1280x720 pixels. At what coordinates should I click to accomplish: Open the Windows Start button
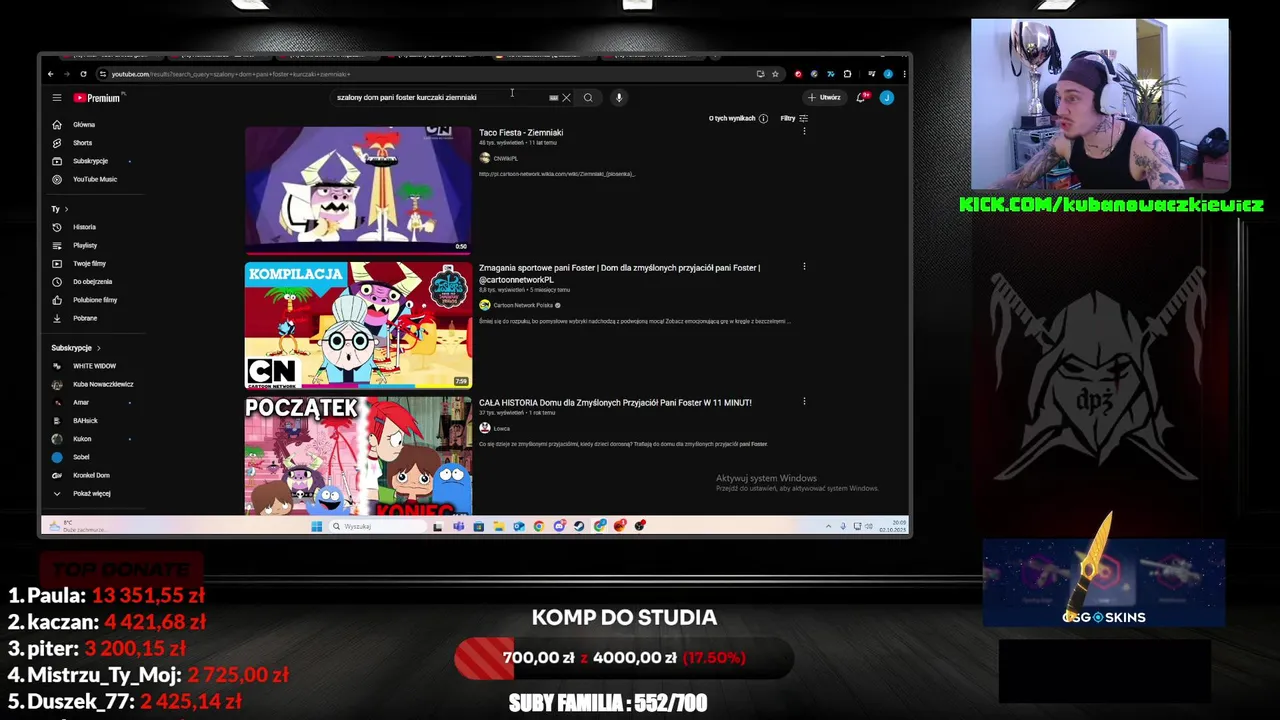pos(317,526)
